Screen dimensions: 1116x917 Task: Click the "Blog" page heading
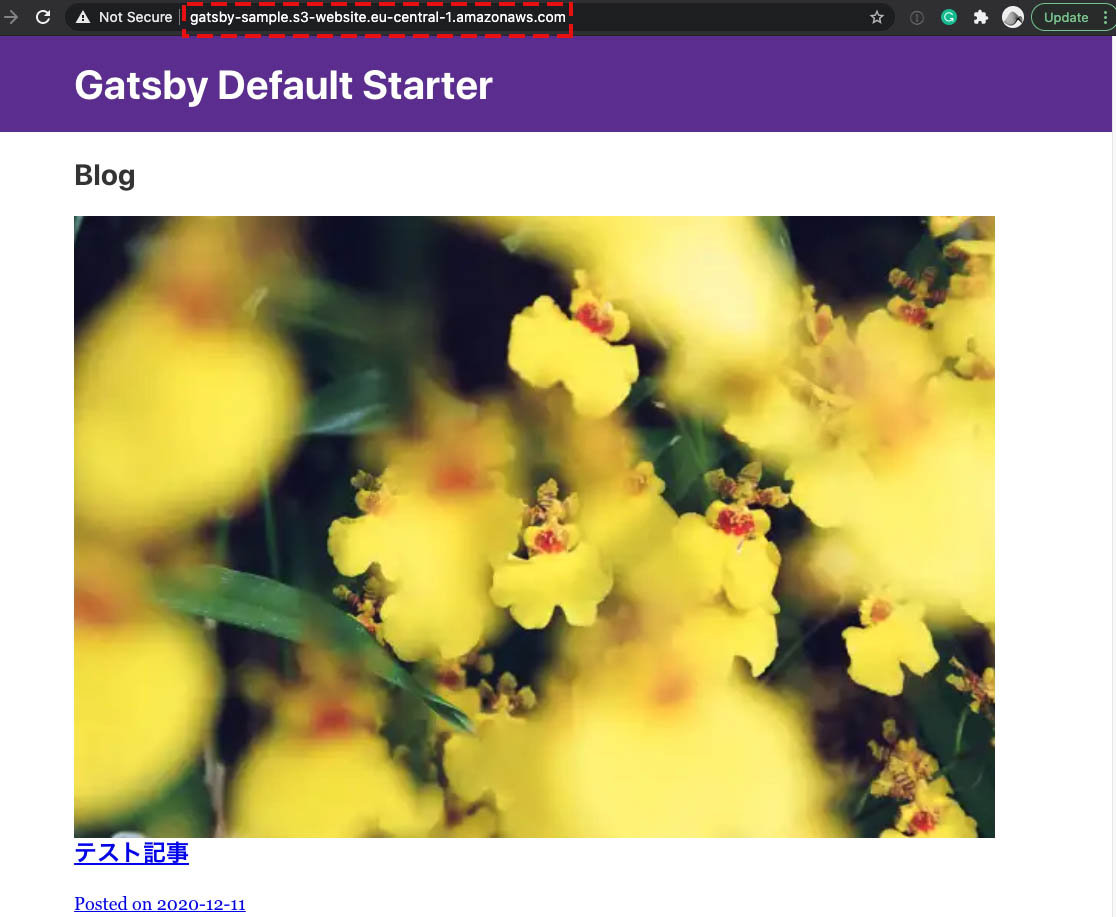(x=104, y=175)
